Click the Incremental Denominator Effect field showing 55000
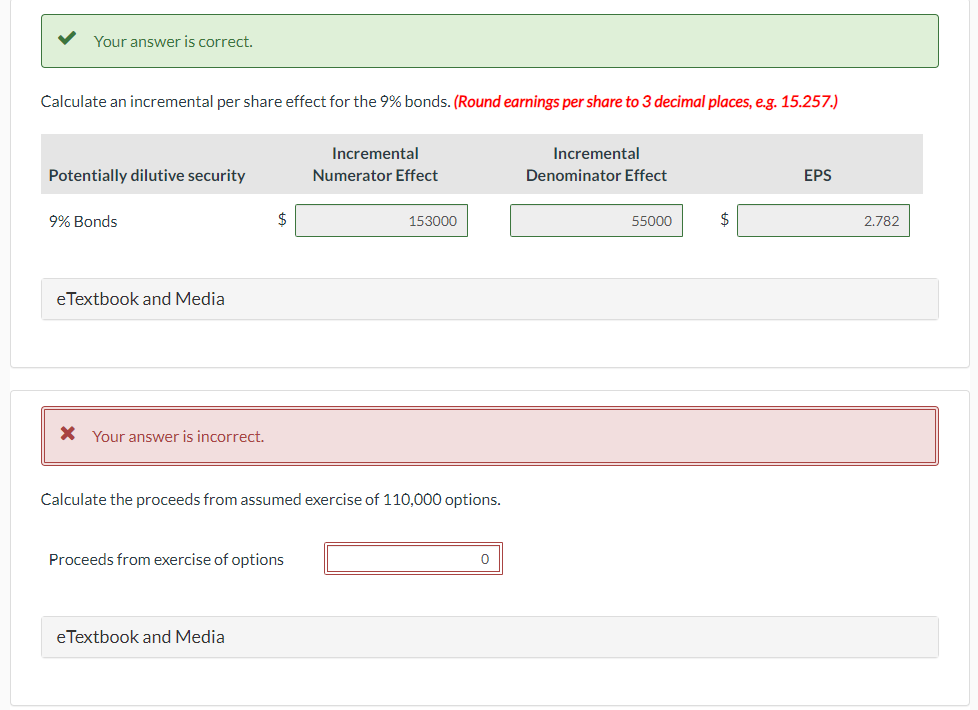The height and width of the screenshot is (710, 978). pos(596,221)
